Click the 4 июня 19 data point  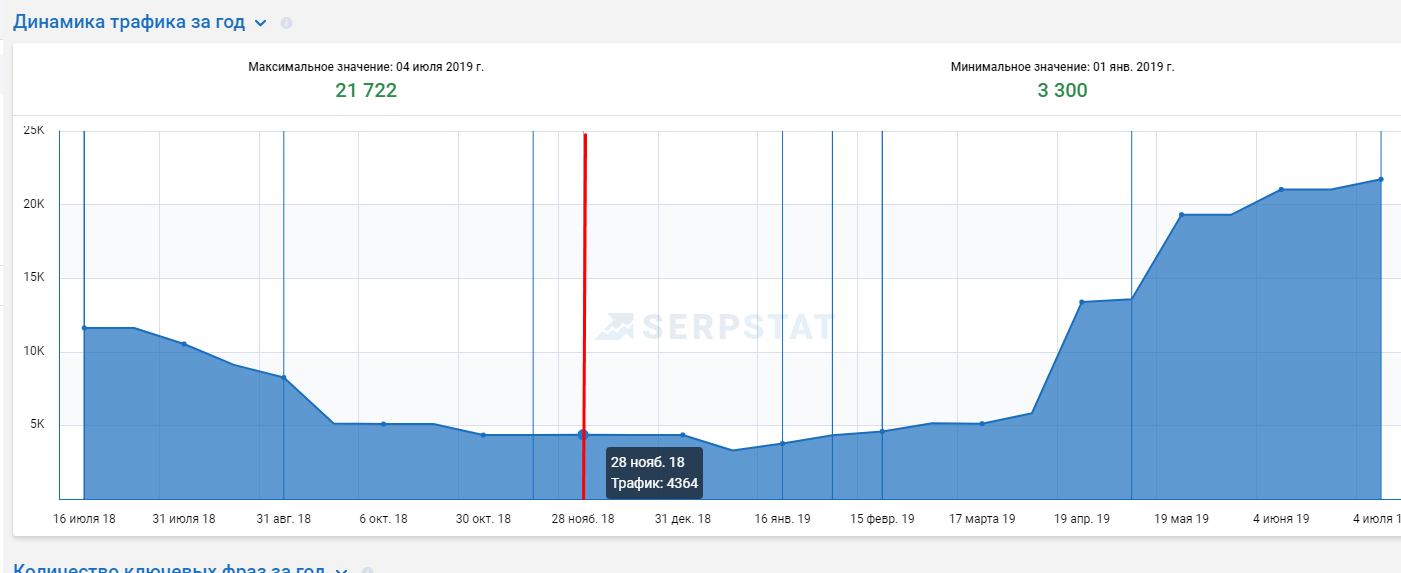[1281, 190]
